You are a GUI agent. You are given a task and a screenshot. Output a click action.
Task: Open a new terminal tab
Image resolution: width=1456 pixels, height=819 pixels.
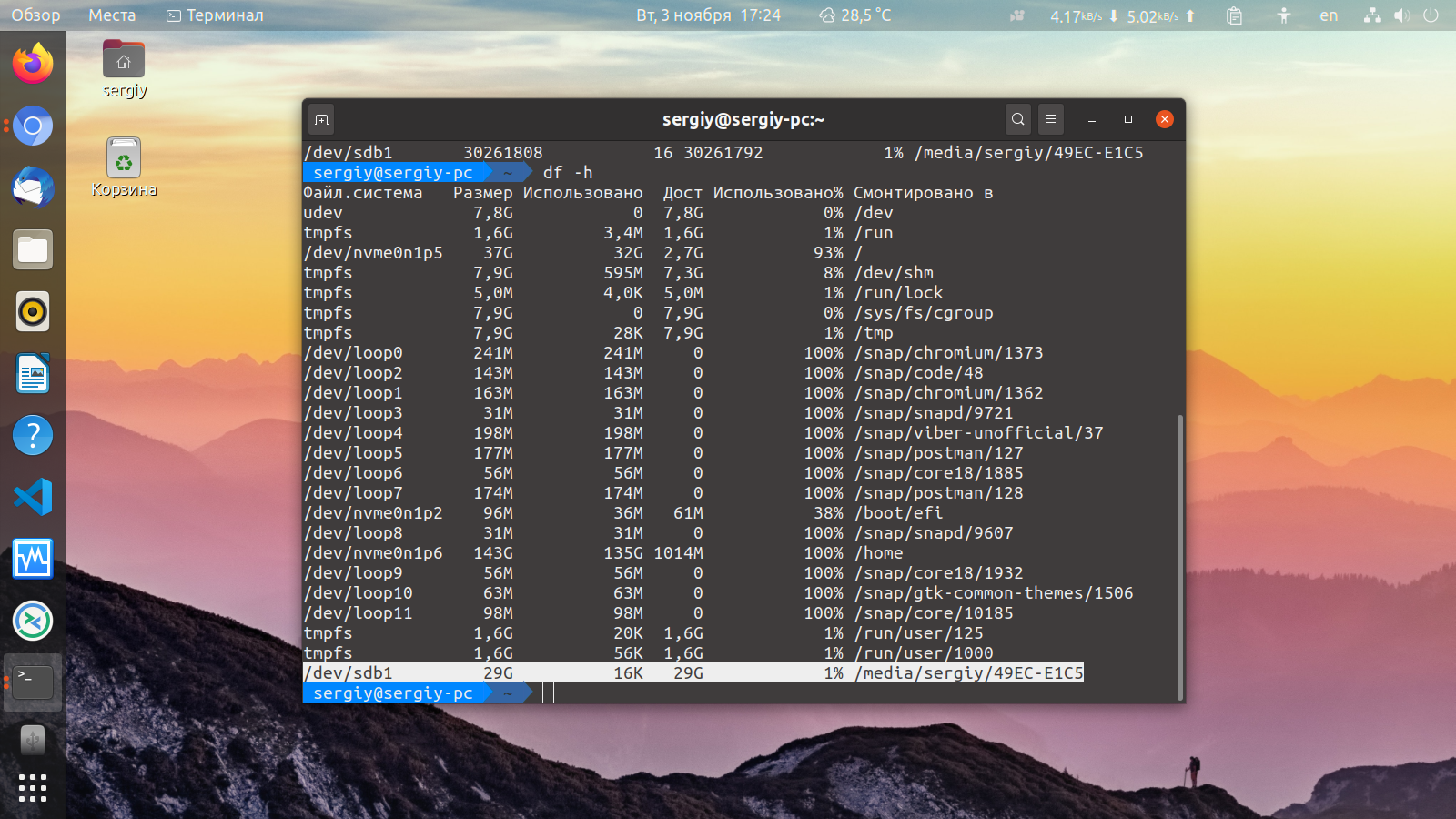click(x=321, y=119)
